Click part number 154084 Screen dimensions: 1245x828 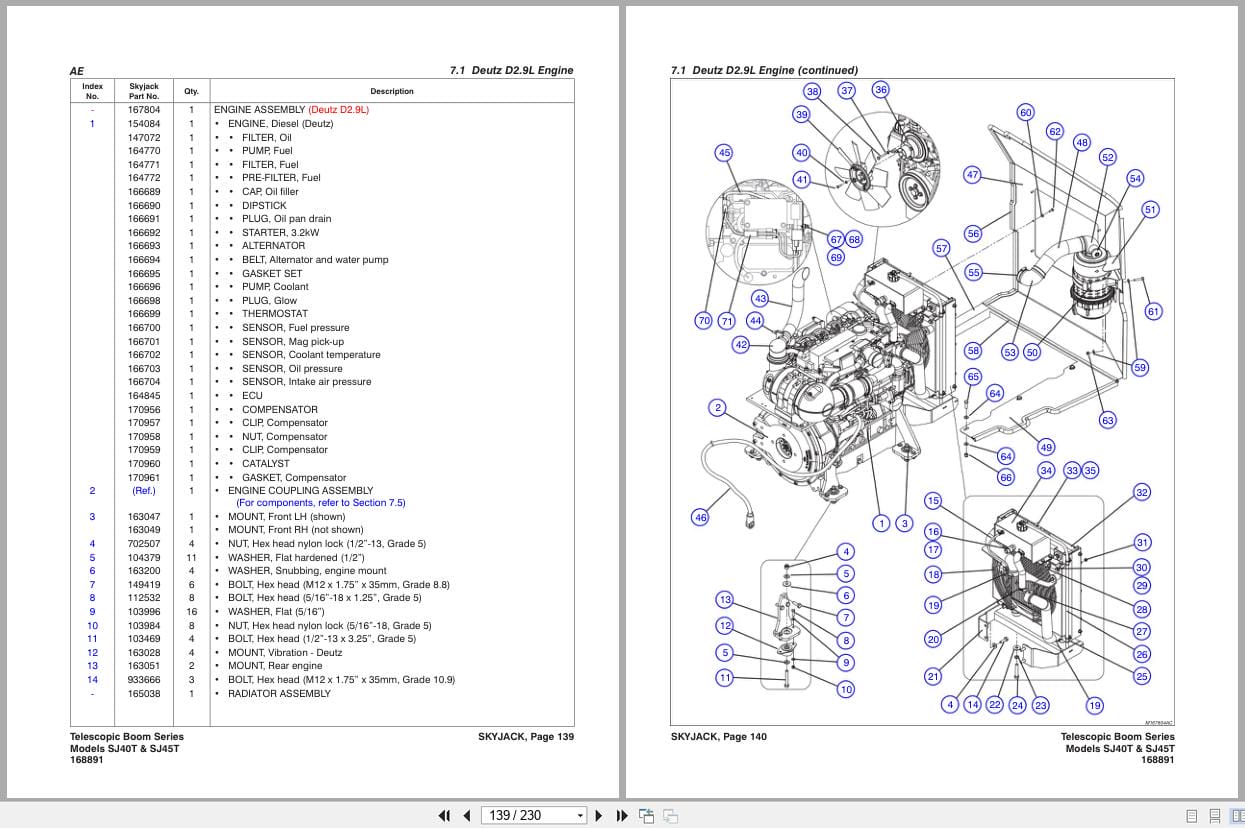point(144,124)
